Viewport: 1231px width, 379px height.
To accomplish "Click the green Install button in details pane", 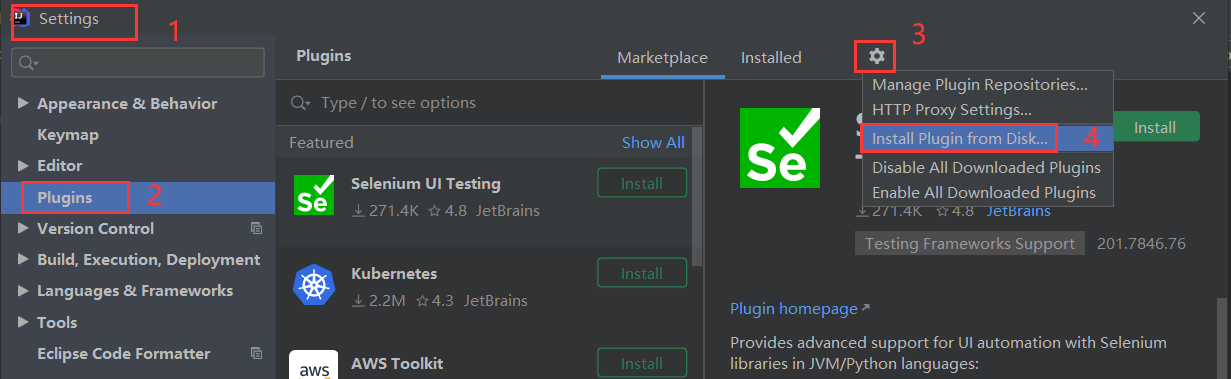I will point(1154,127).
